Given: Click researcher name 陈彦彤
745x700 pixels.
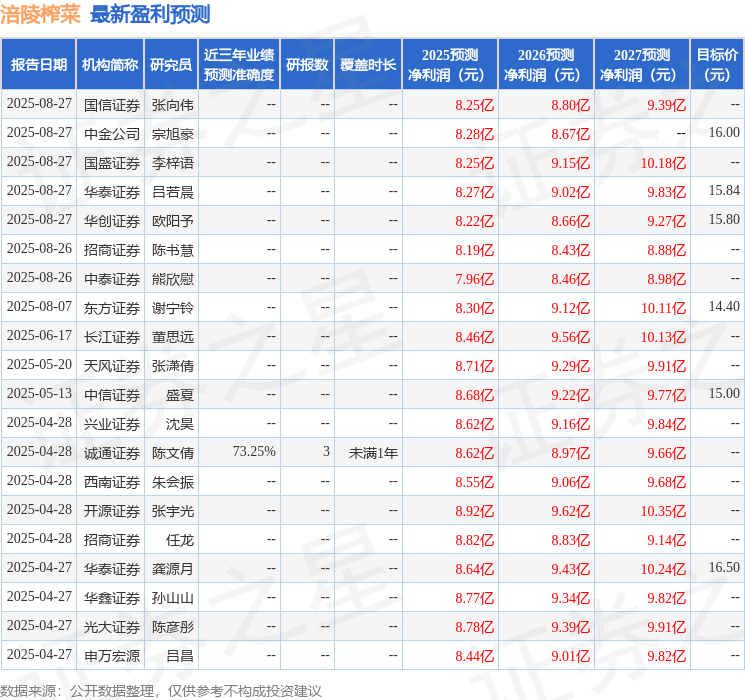Looking at the screenshot, I should [172, 627].
